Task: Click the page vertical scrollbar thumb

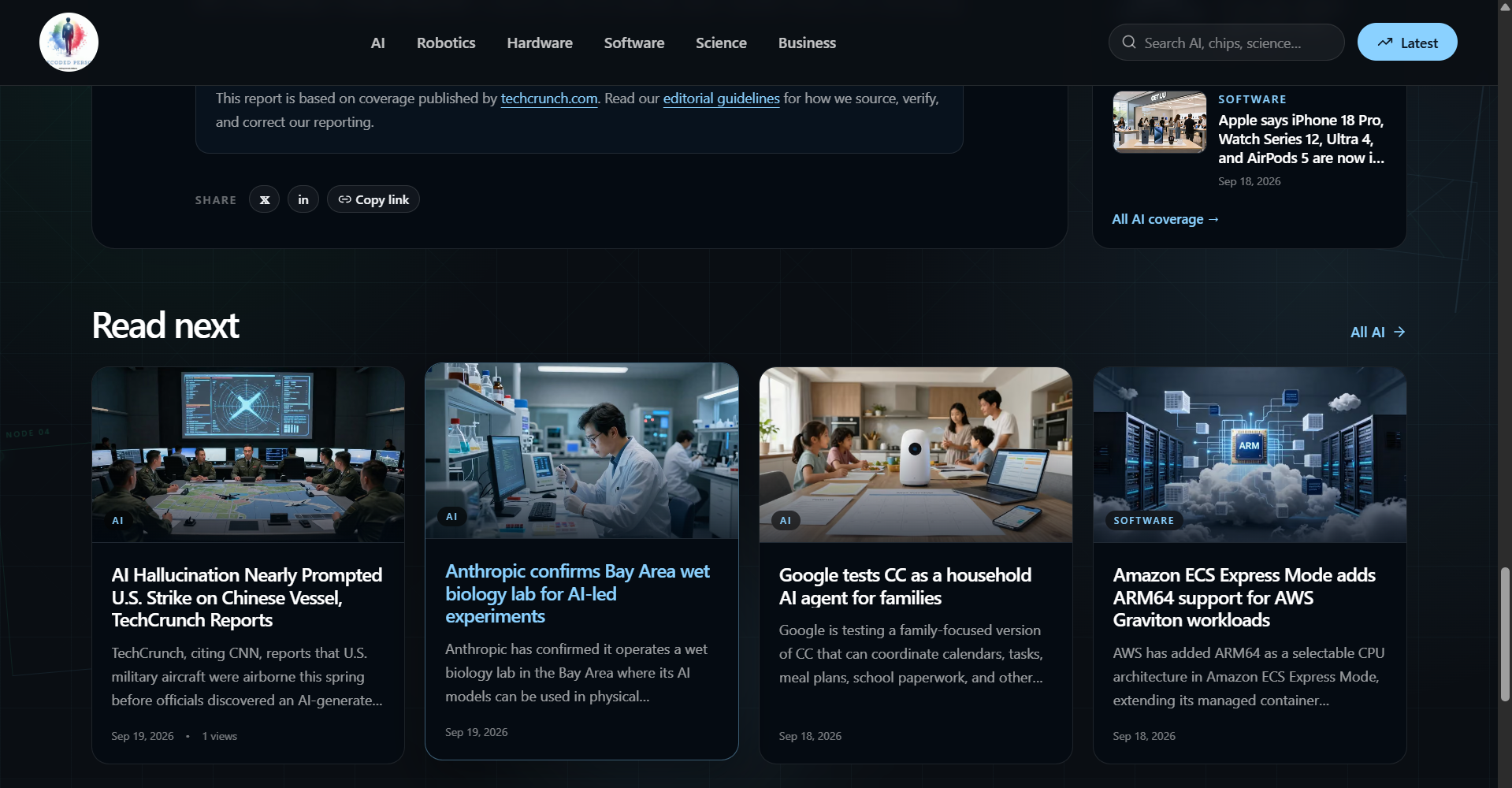Action: pyautogui.click(x=1505, y=634)
